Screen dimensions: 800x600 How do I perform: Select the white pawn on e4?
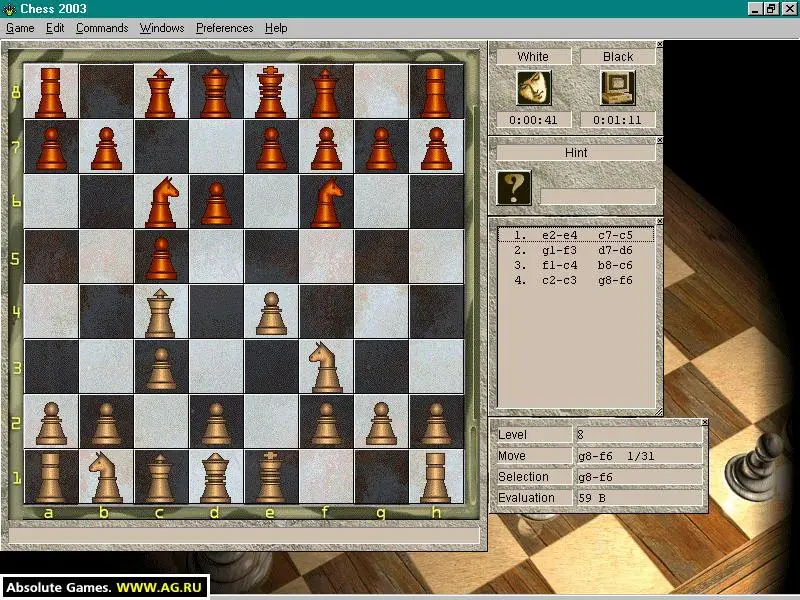[x=271, y=311]
